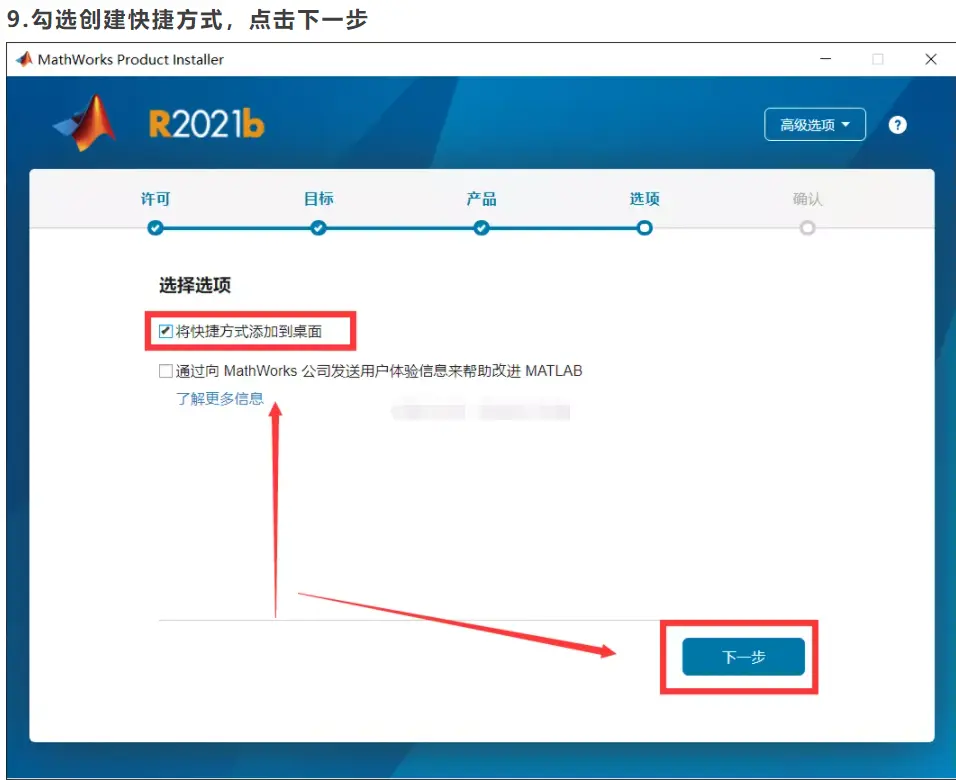Open the 了解更多信息 link

(219, 399)
